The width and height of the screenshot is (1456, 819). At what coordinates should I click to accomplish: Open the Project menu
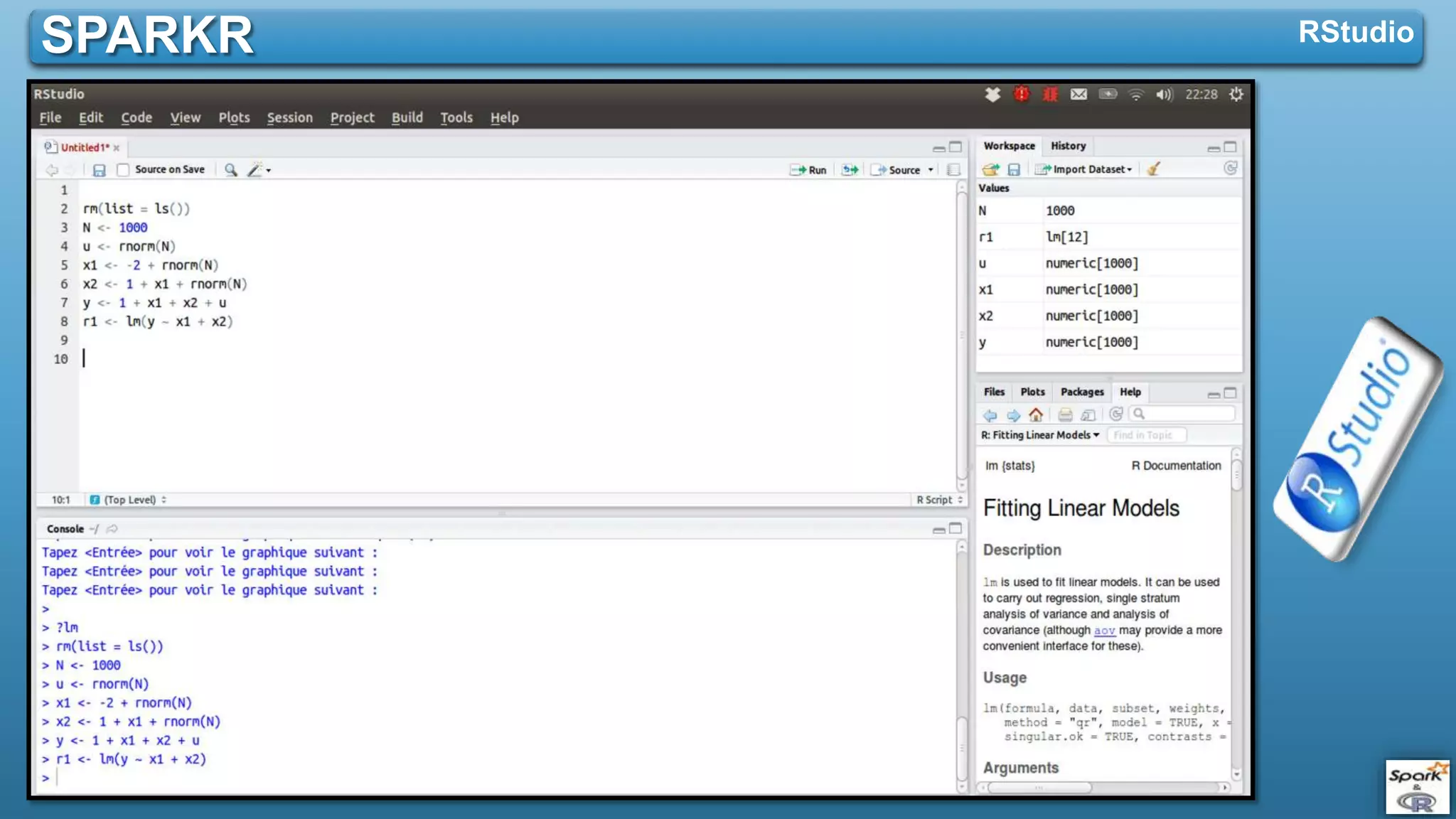[352, 117]
